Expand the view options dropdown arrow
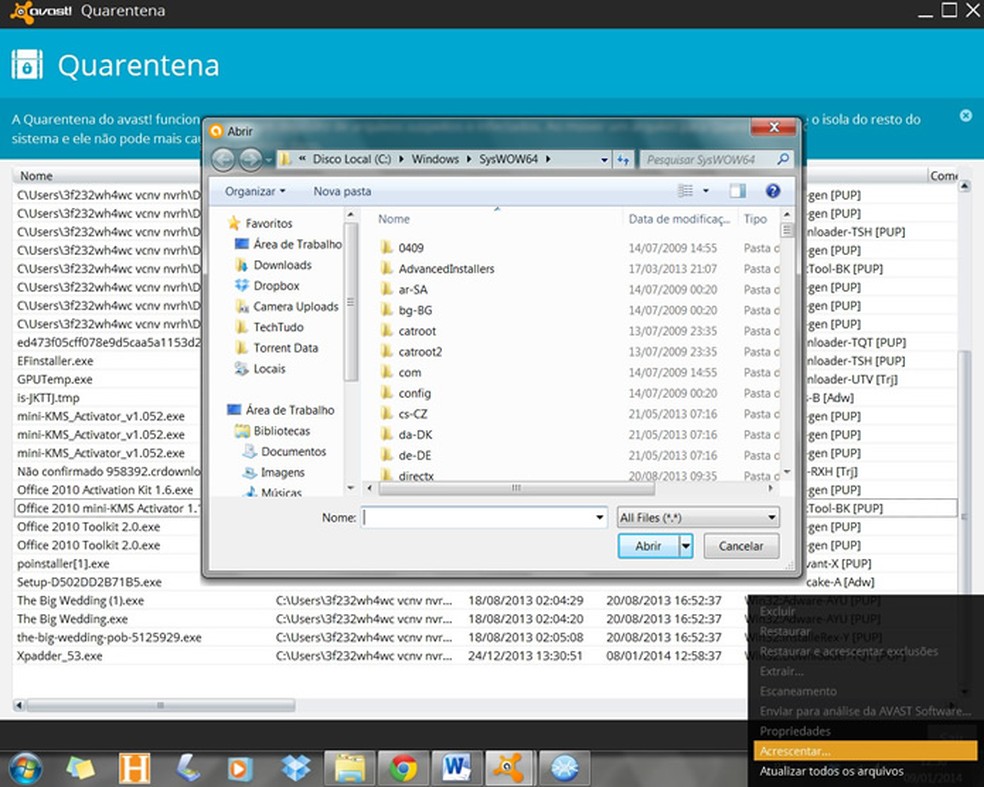The image size is (984, 787). click(706, 191)
